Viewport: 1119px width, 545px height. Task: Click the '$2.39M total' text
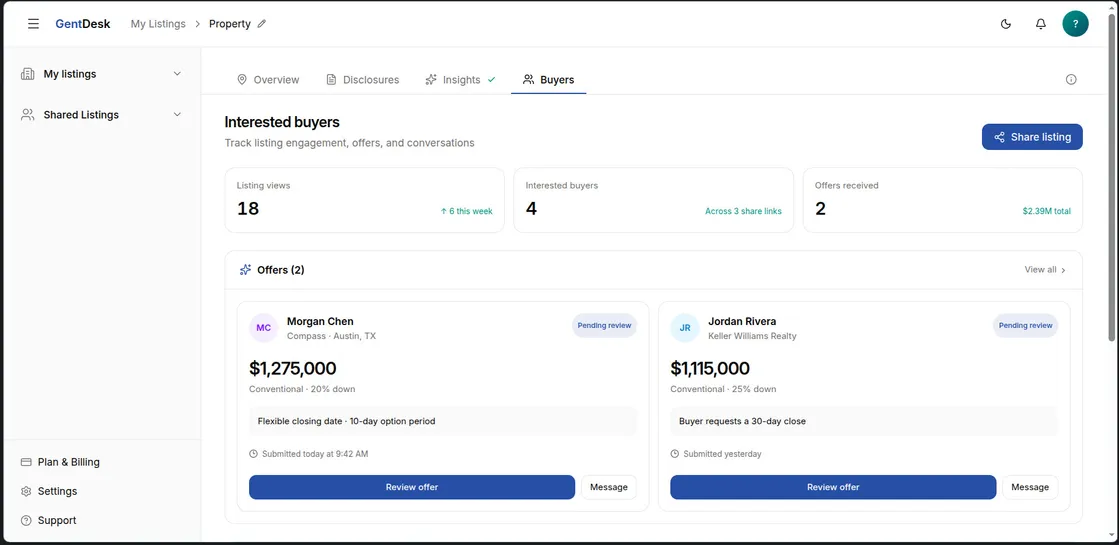pyautogui.click(x=1046, y=211)
